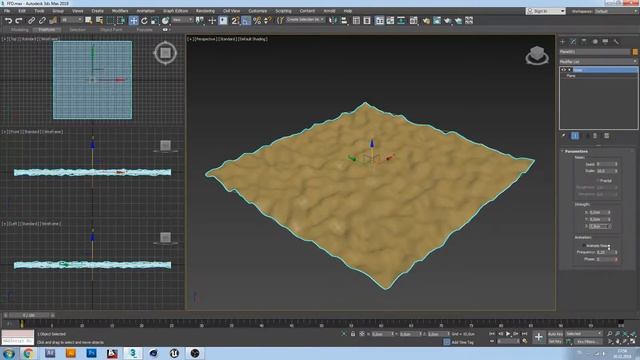Image resolution: width=640 pixels, height=360 pixels.
Task: Open the Modifiers menu
Action: pyautogui.click(x=120, y=11)
